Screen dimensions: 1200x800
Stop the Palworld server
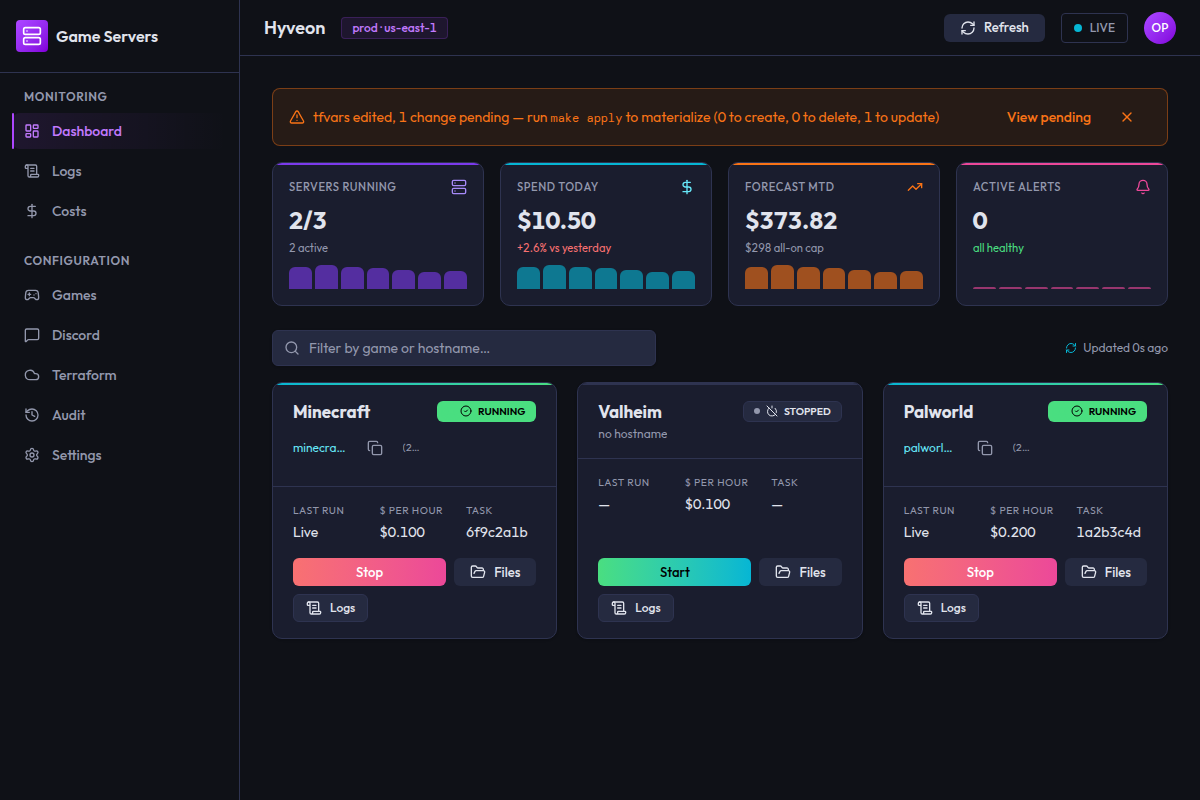point(980,572)
